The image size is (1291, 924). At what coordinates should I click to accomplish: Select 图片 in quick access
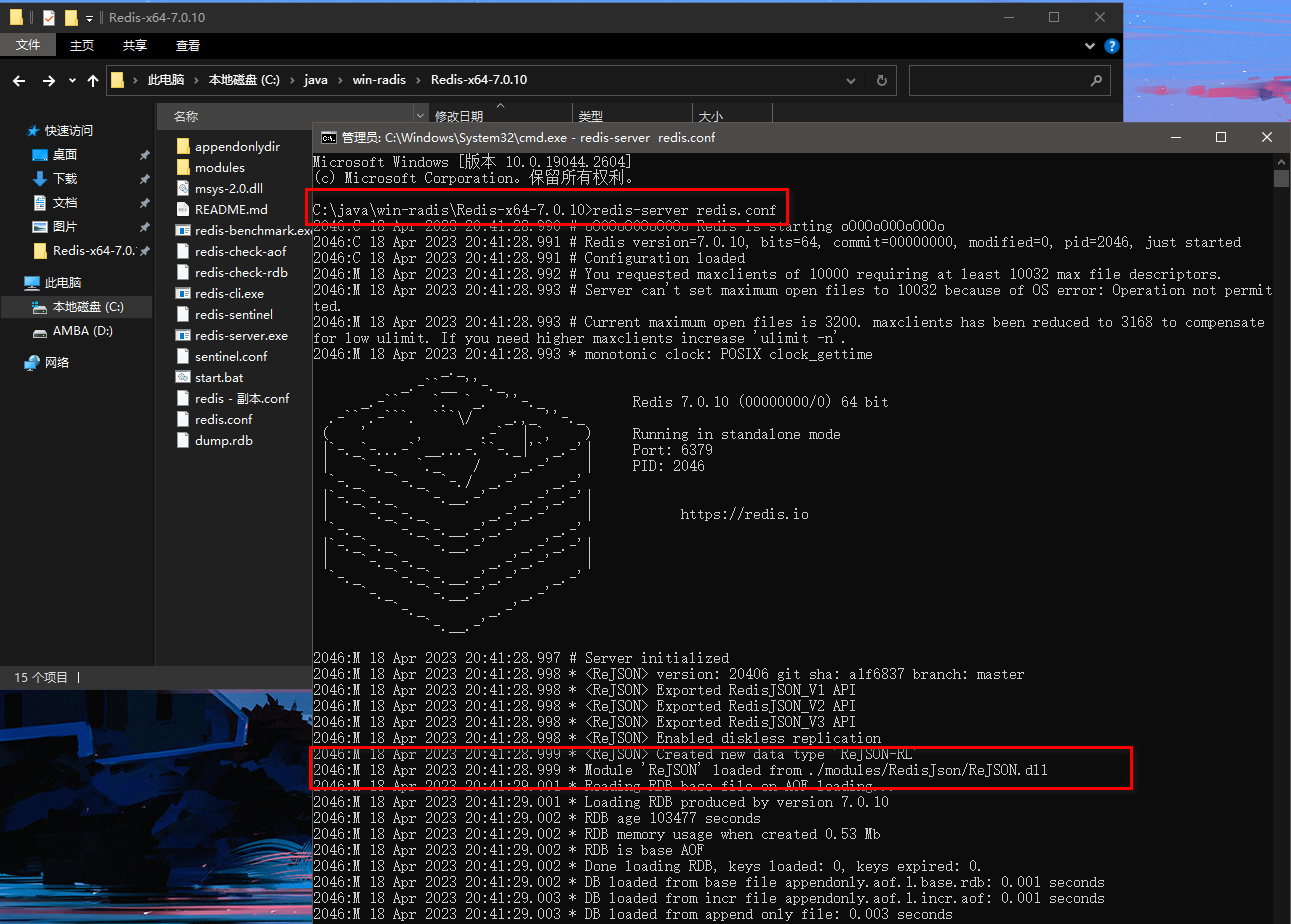pyautogui.click(x=64, y=226)
